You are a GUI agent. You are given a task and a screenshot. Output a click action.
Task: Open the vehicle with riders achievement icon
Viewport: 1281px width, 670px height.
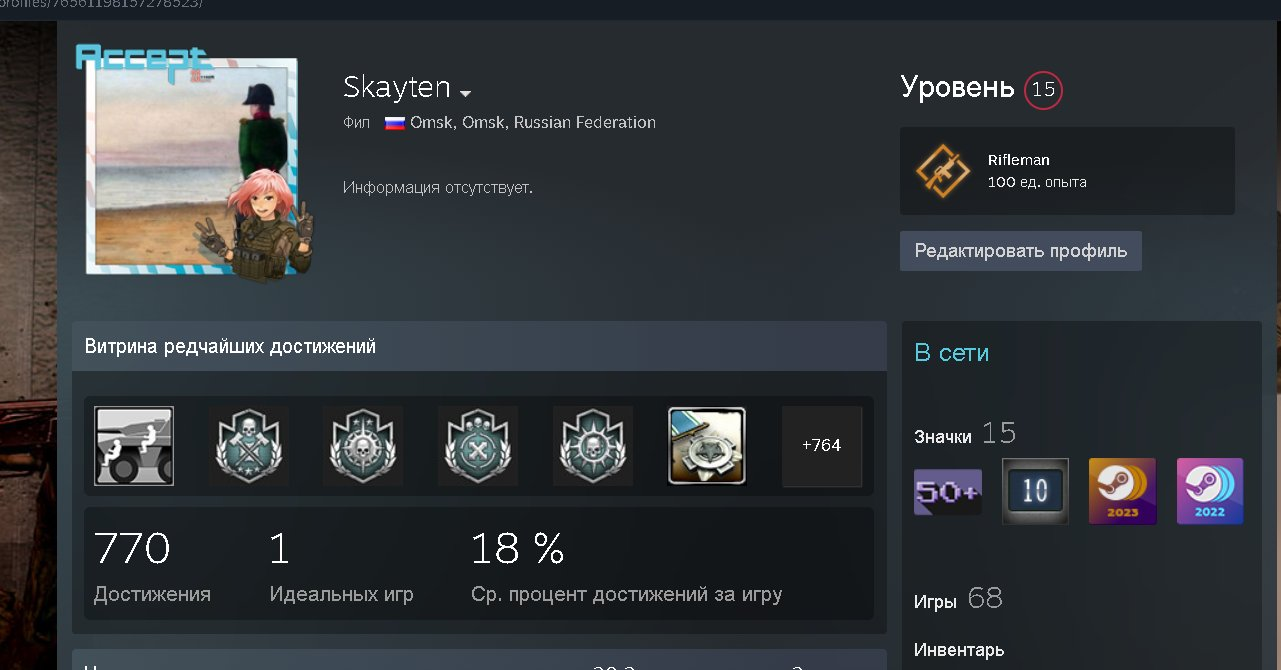pyautogui.click(x=134, y=446)
